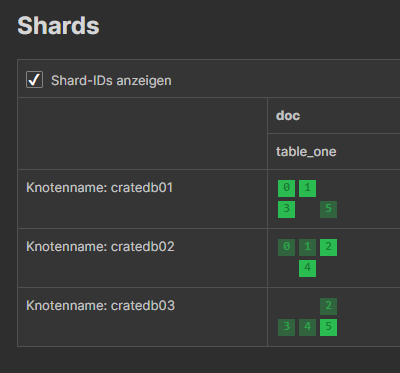Click the Shard-IDs anzeigen label text

(x=111, y=81)
